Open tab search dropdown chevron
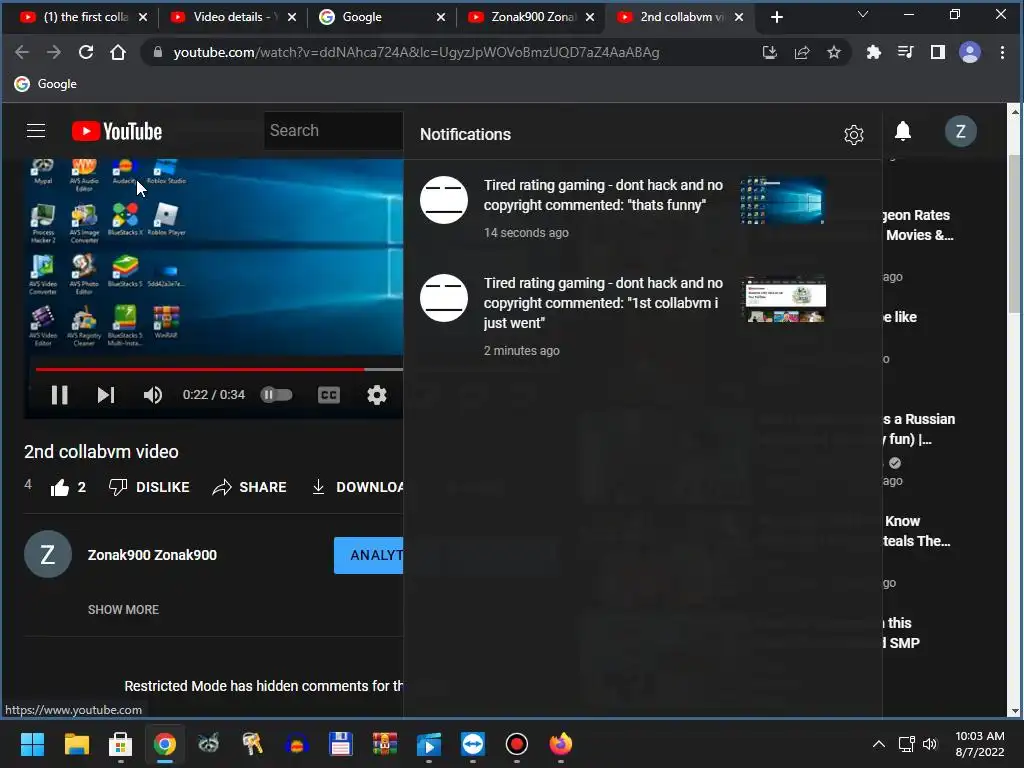 pyautogui.click(x=863, y=14)
